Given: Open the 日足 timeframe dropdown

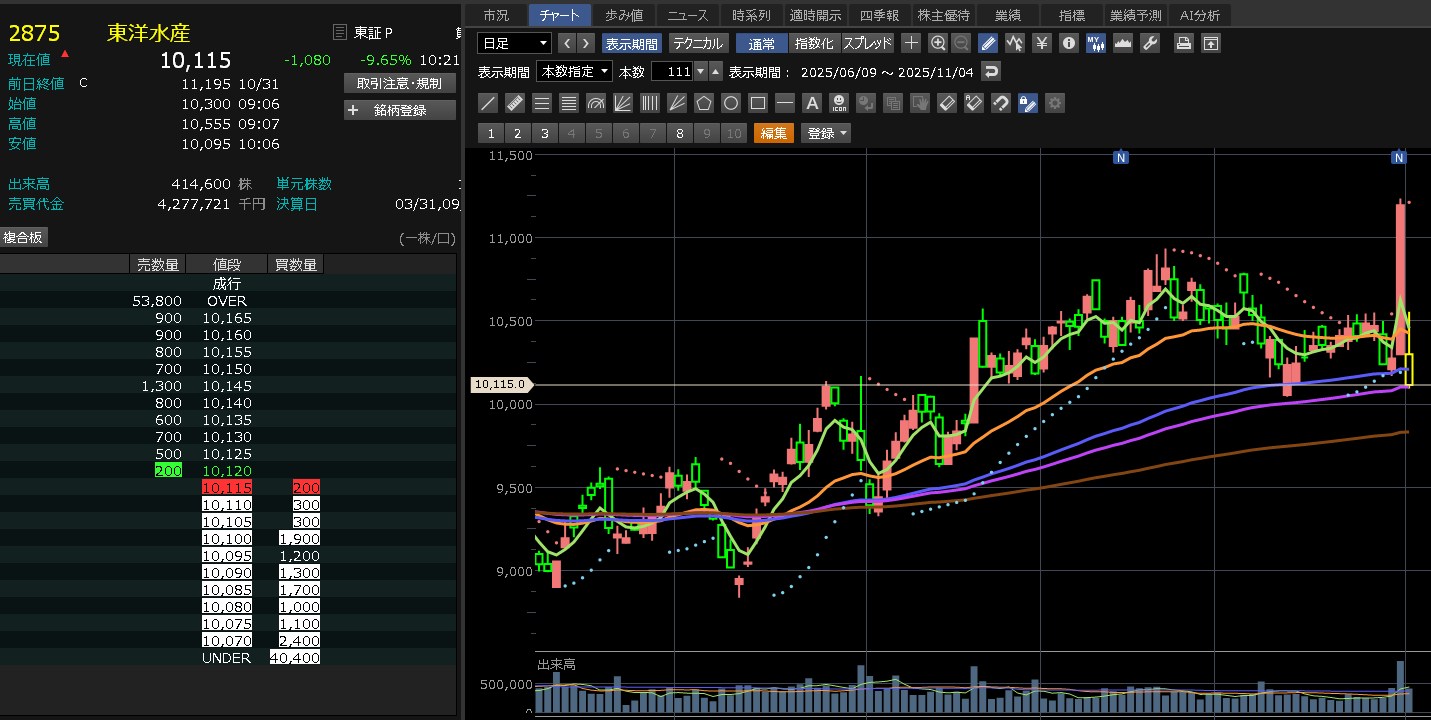Looking at the screenshot, I should (514, 43).
